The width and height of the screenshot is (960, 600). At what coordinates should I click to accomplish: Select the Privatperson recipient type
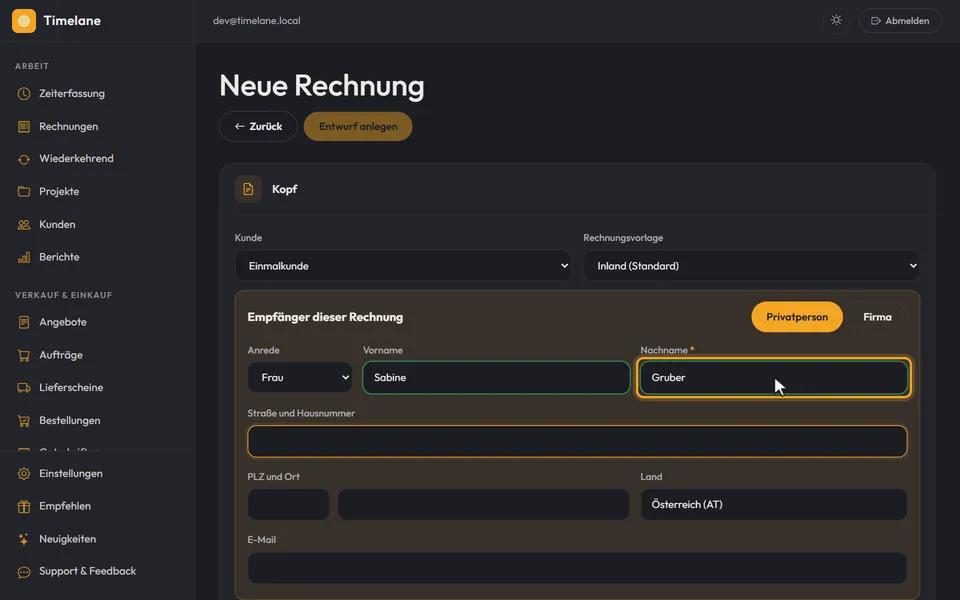(x=797, y=317)
